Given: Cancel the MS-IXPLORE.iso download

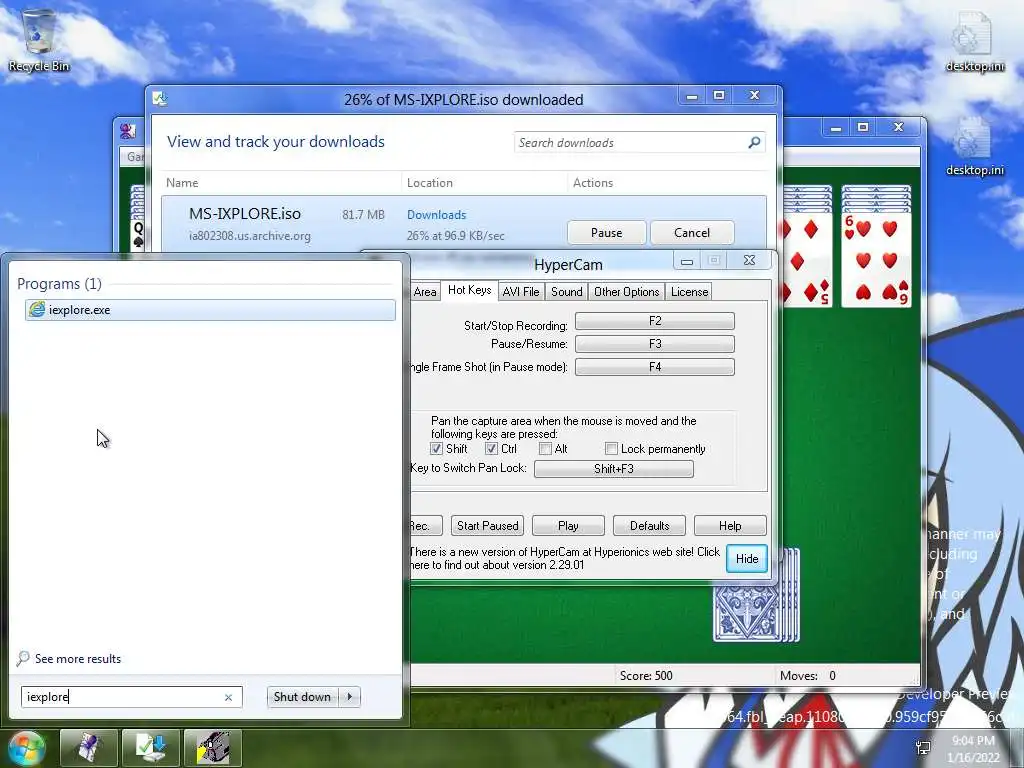Looking at the screenshot, I should [x=692, y=232].
